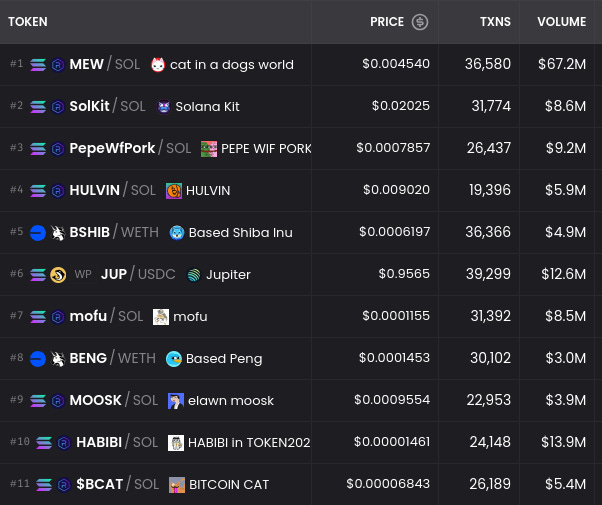Click the price $0.00006843
The image size is (602, 505).
click(x=388, y=484)
